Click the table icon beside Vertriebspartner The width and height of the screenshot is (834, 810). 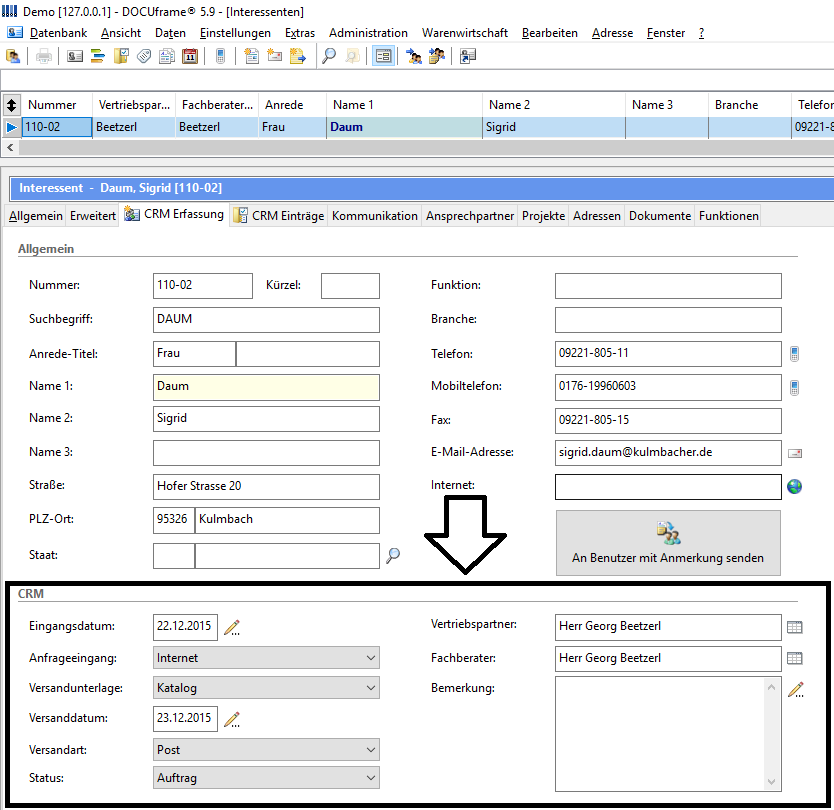pos(795,627)
